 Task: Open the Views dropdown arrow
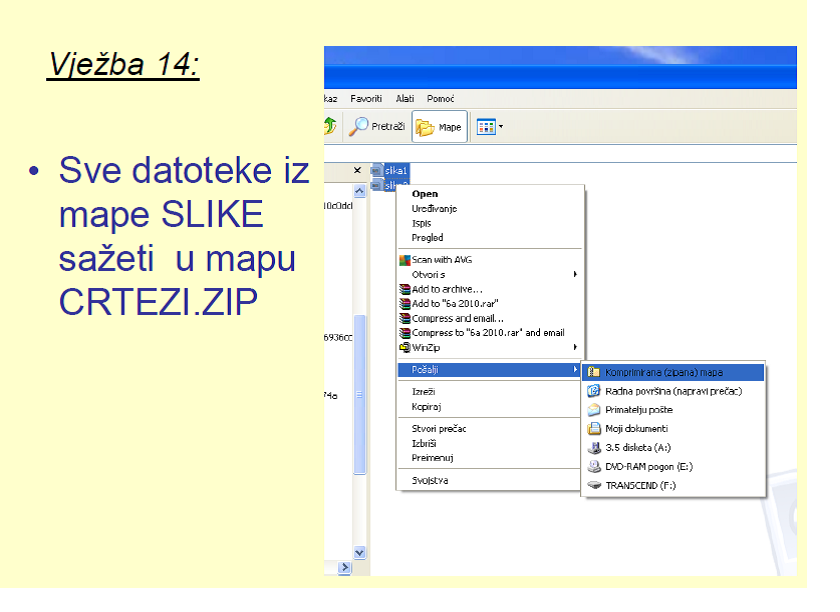pyautogui.click(x=500, y=126)
